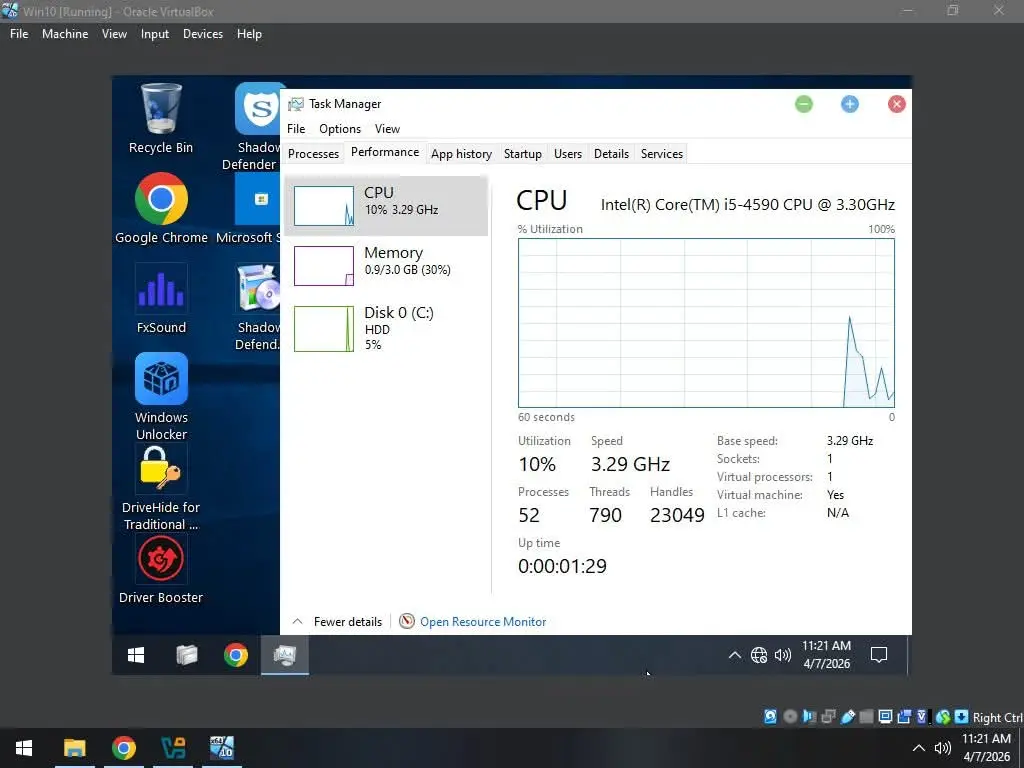Click the host Chrome taskbar icon
This screenshot has width=1024, height=768.
[x=123, y=748]
